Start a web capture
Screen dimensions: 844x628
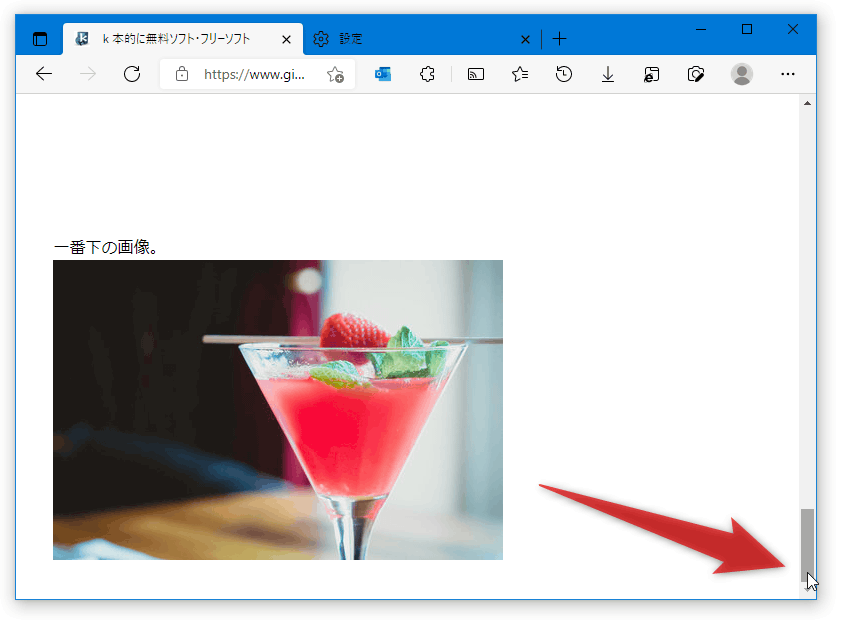tap(695, 74)
